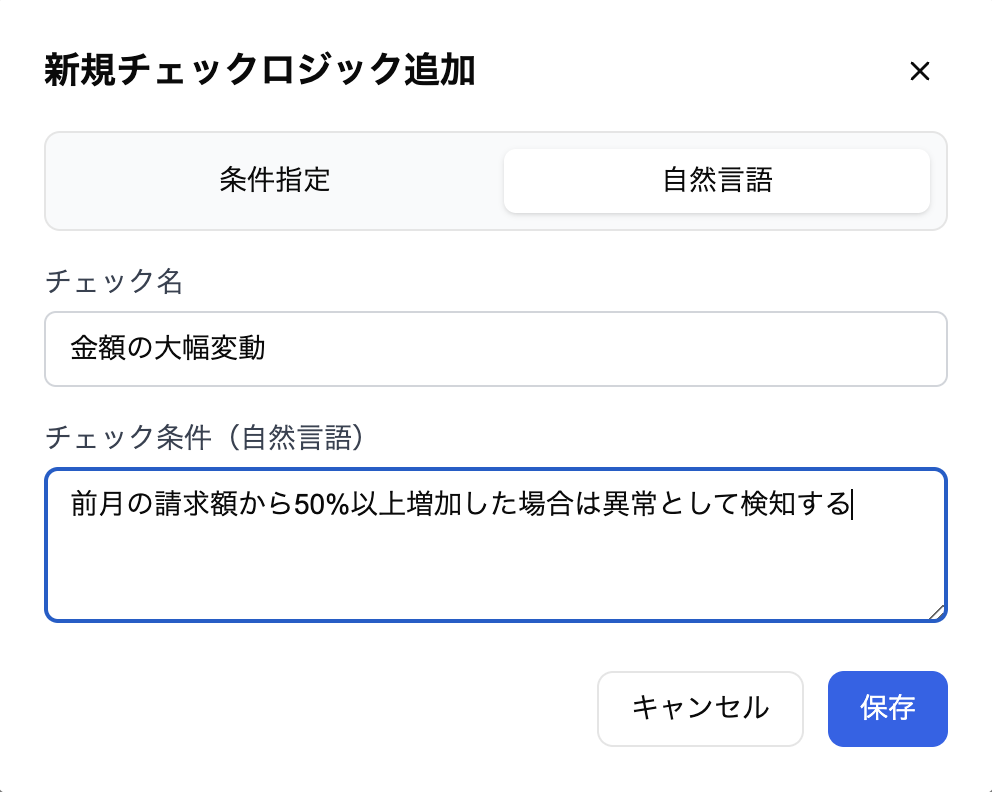
Task: Click 検知する at the end of condition text
Action: coord(795,505)
